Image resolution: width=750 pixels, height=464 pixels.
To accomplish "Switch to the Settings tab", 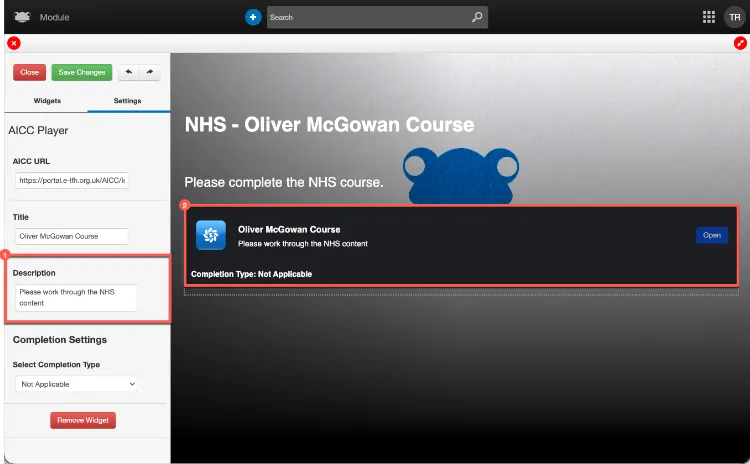I will (x=127, y=100).
